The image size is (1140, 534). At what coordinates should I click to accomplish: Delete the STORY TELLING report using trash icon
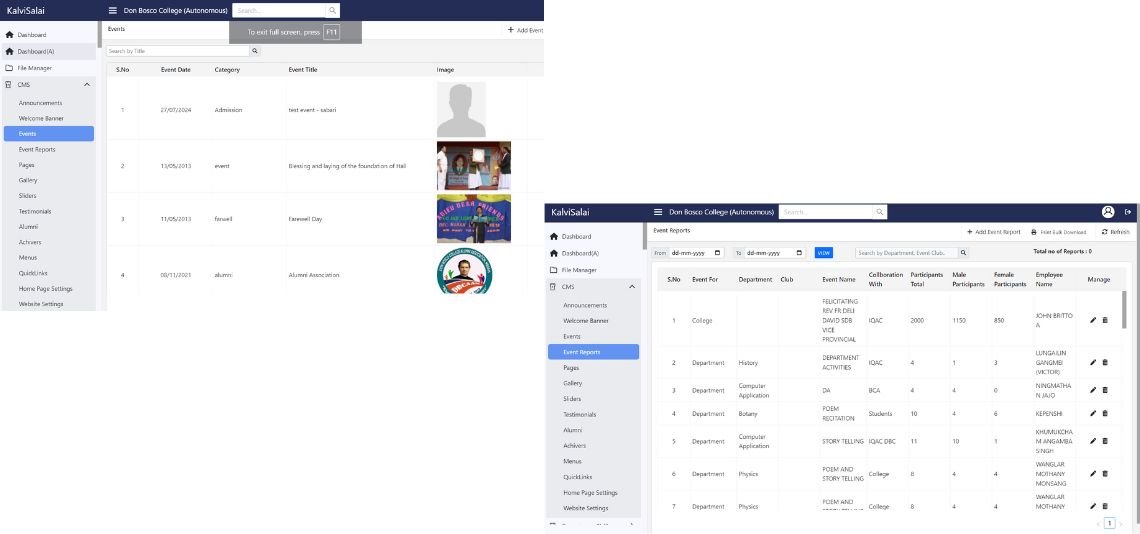(1105, 441)
